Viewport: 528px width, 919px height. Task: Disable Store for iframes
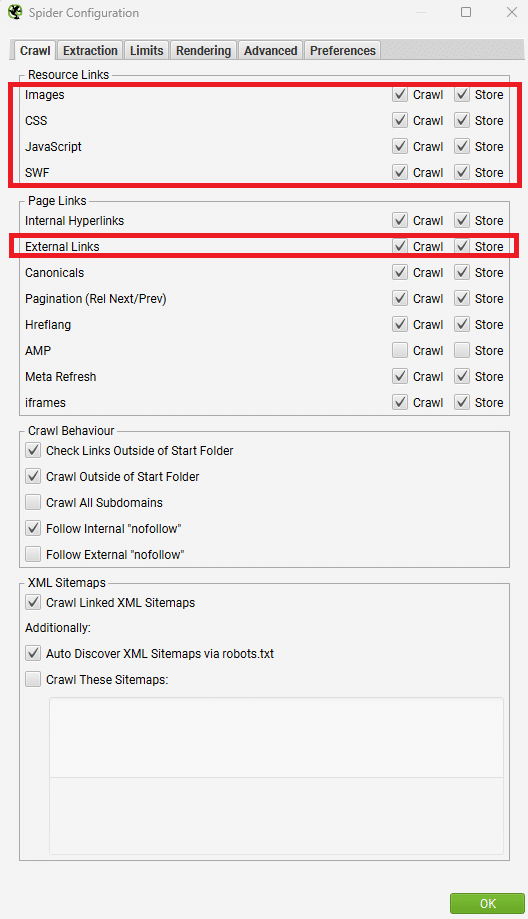click(462, 402)
